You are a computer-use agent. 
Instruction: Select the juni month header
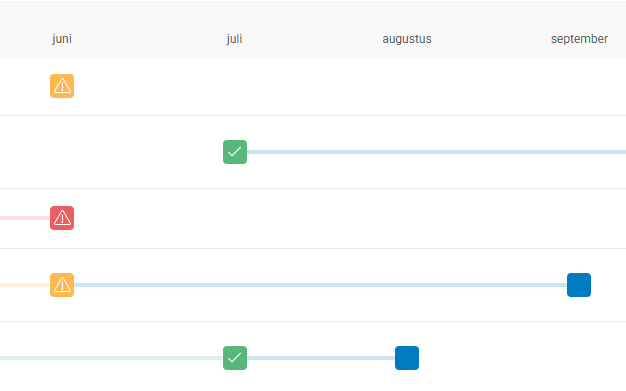point(62,39)
